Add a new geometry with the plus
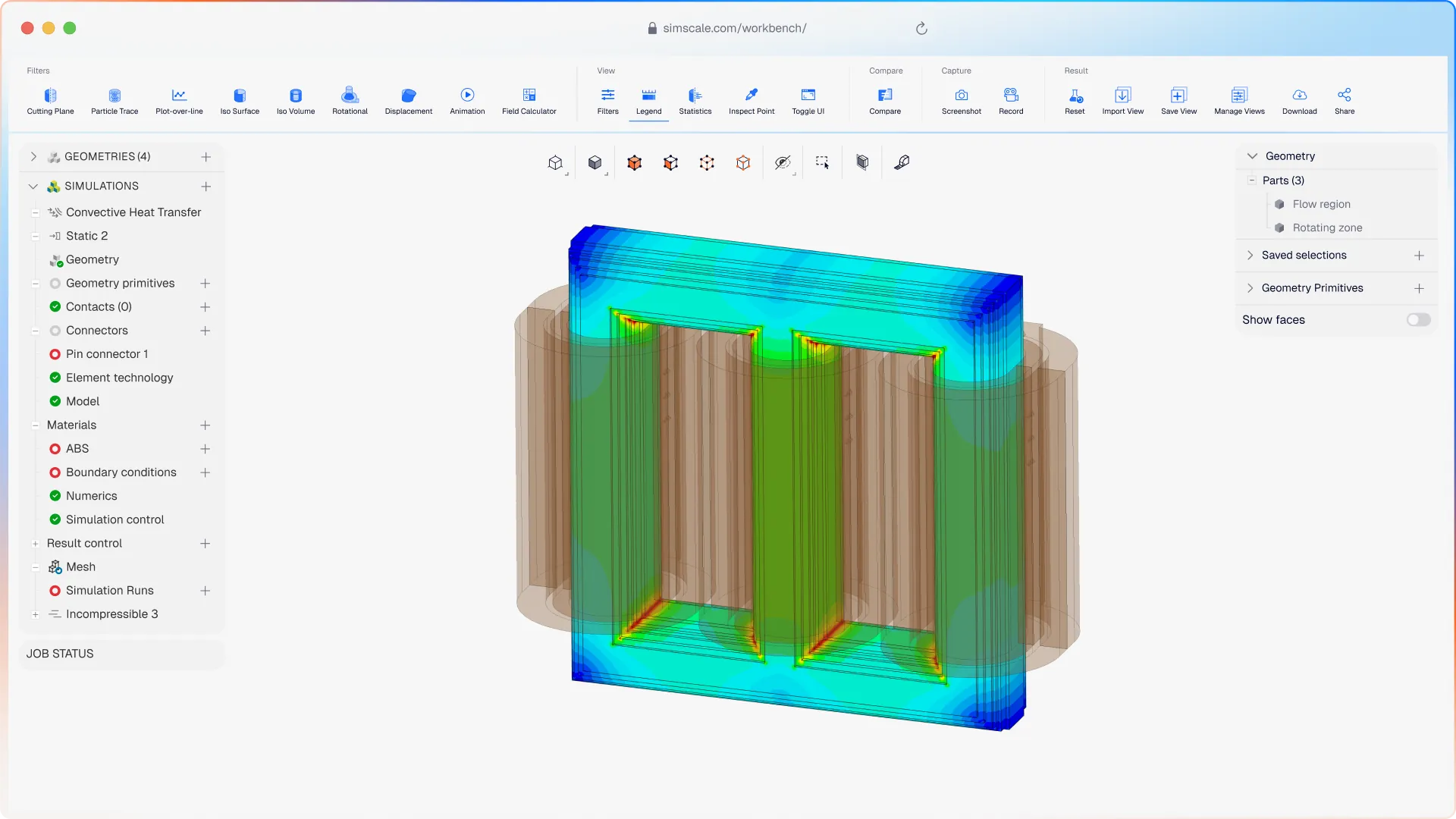This screenshot has width=1456, height=819. (206, 157)
